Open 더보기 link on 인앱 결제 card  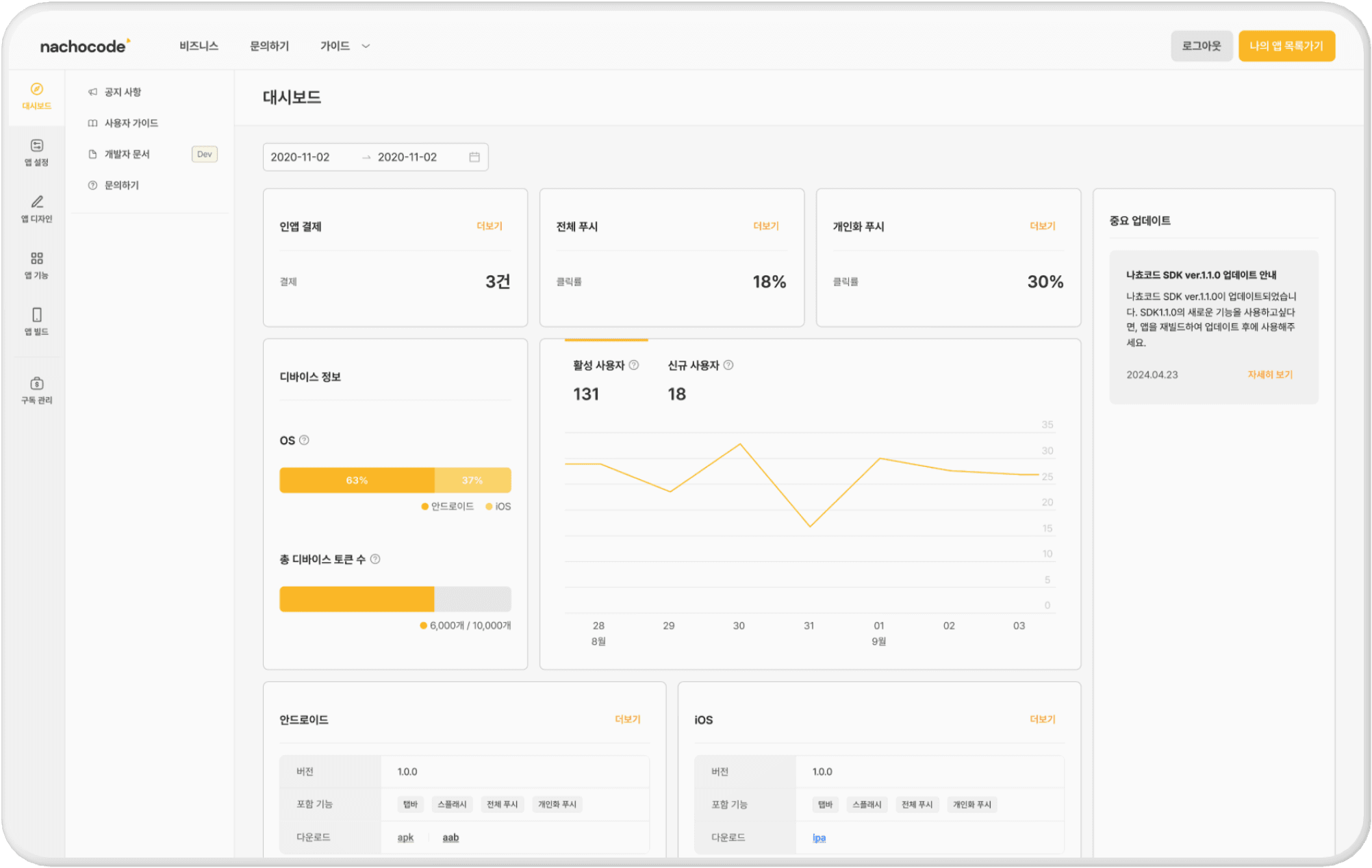tap(490, 226)
